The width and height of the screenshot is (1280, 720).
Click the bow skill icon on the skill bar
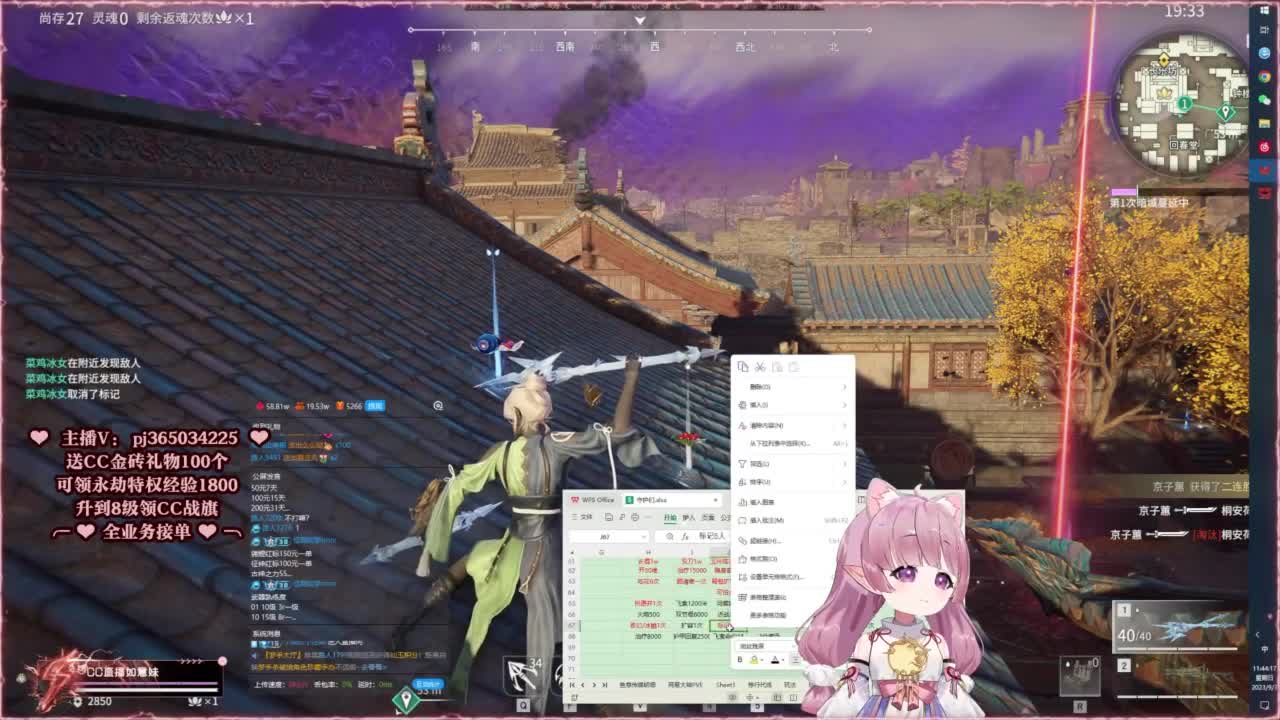(x=522, y=674)
